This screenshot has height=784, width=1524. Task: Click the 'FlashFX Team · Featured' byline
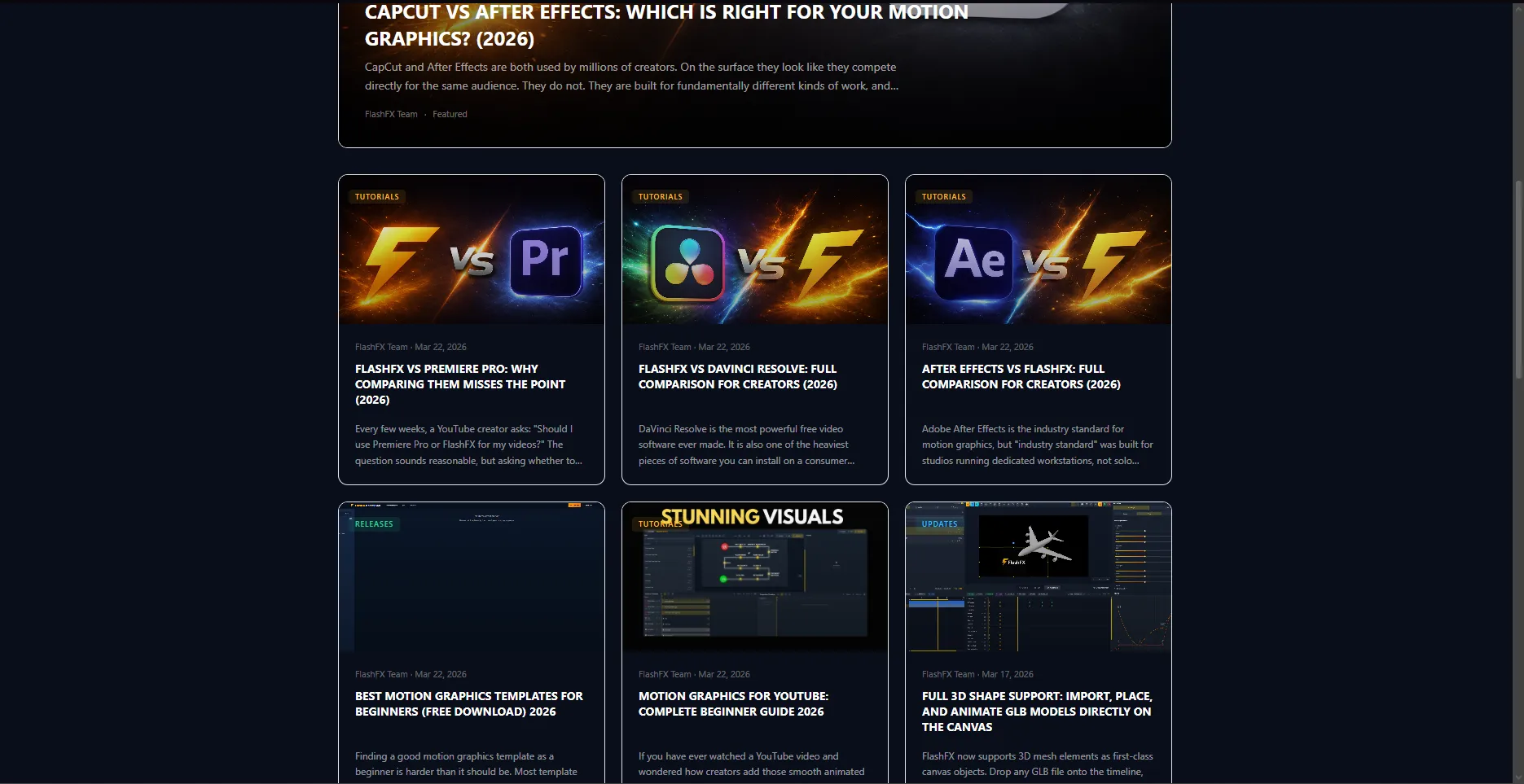coord(415,114)
